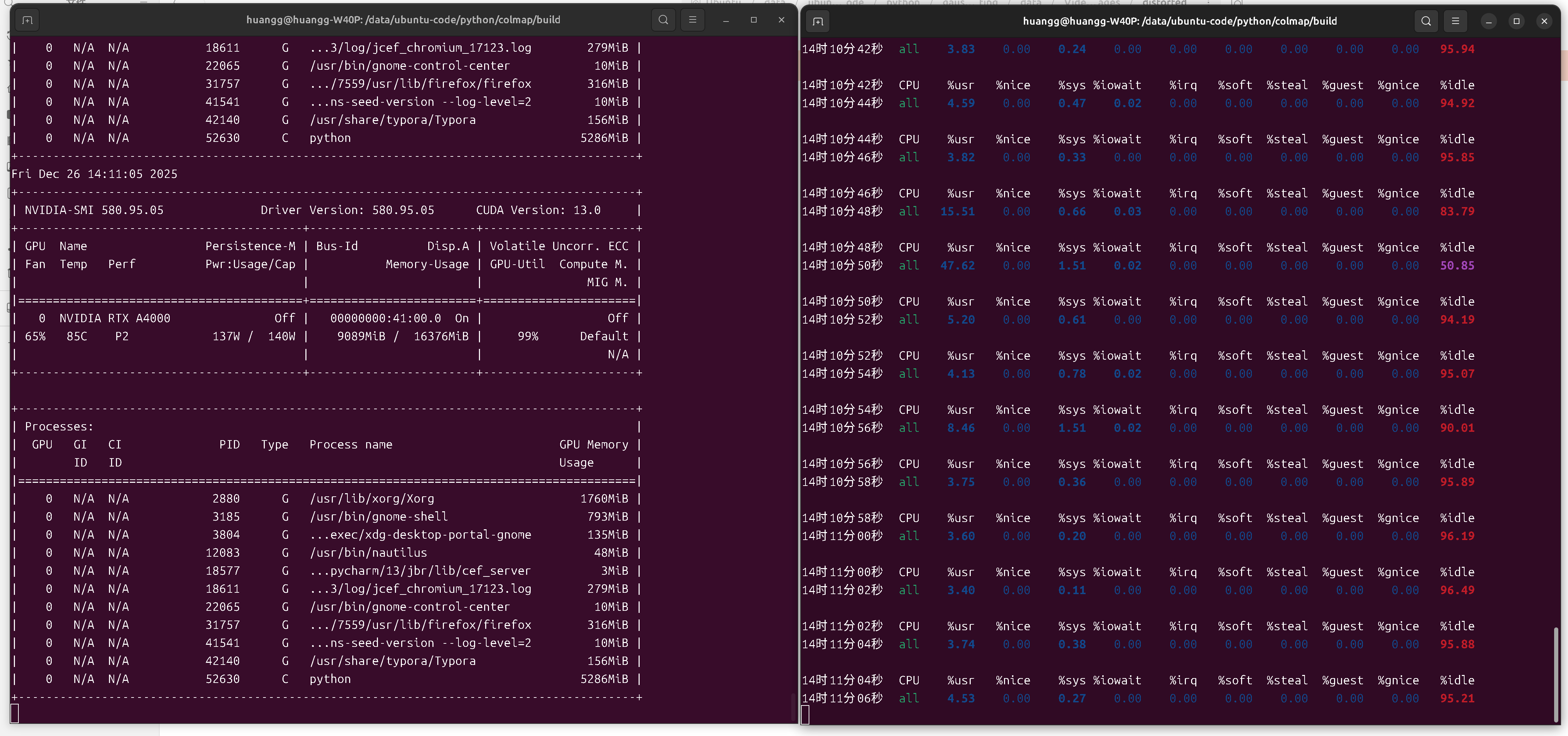Minimize the right CPU stats terminal

click(1488, 21)
